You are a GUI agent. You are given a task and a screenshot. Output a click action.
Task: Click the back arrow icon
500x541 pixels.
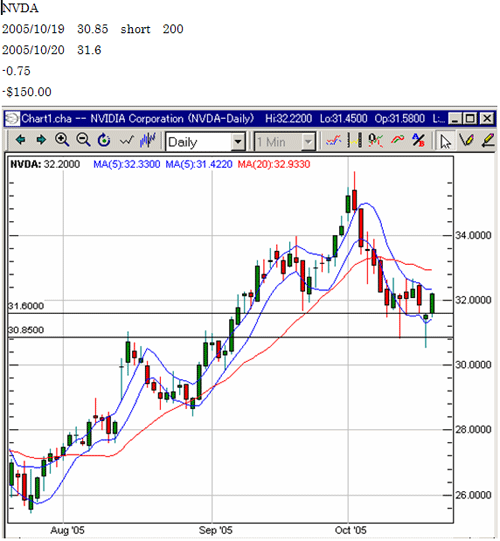click(x=21, y=140)
